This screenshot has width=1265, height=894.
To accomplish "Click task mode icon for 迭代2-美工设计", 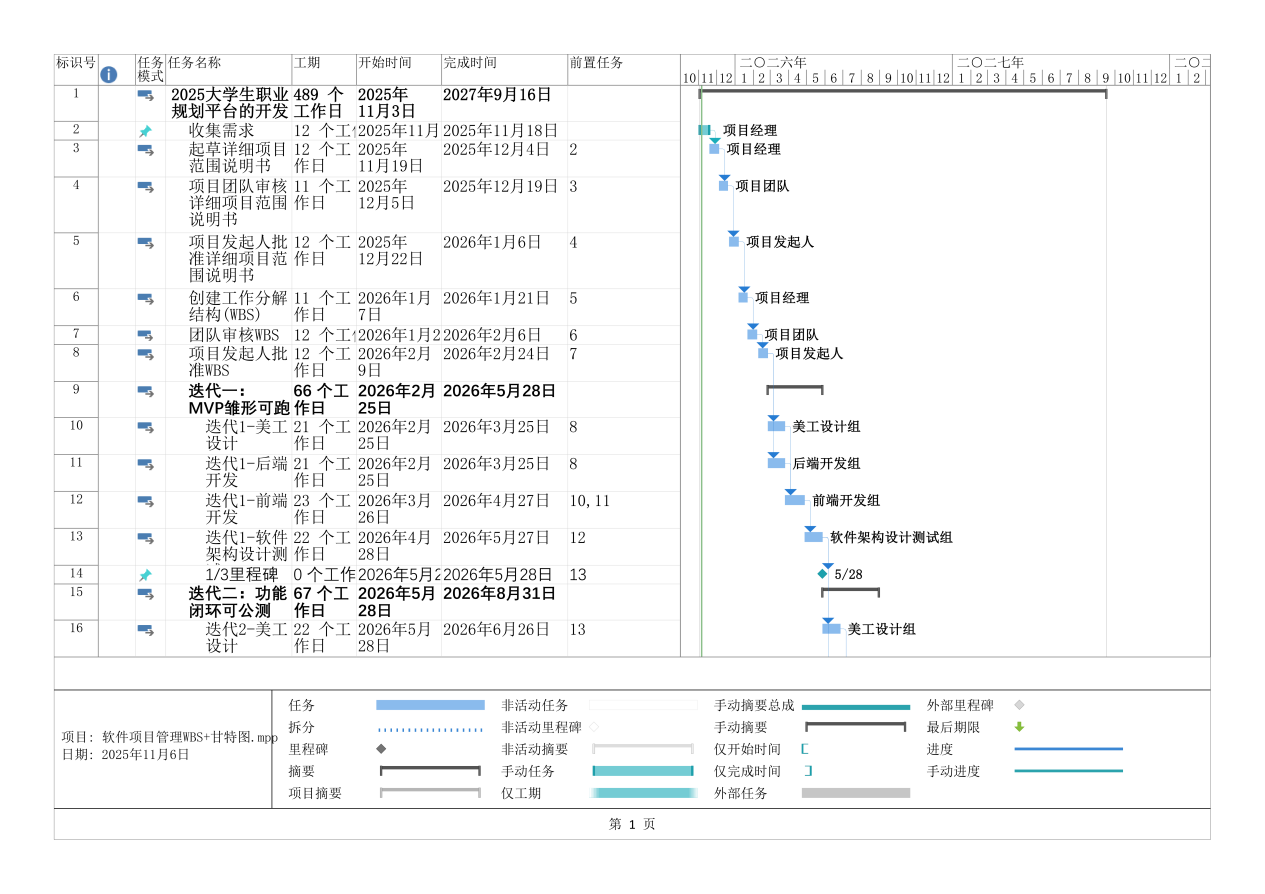I will 146,631.
